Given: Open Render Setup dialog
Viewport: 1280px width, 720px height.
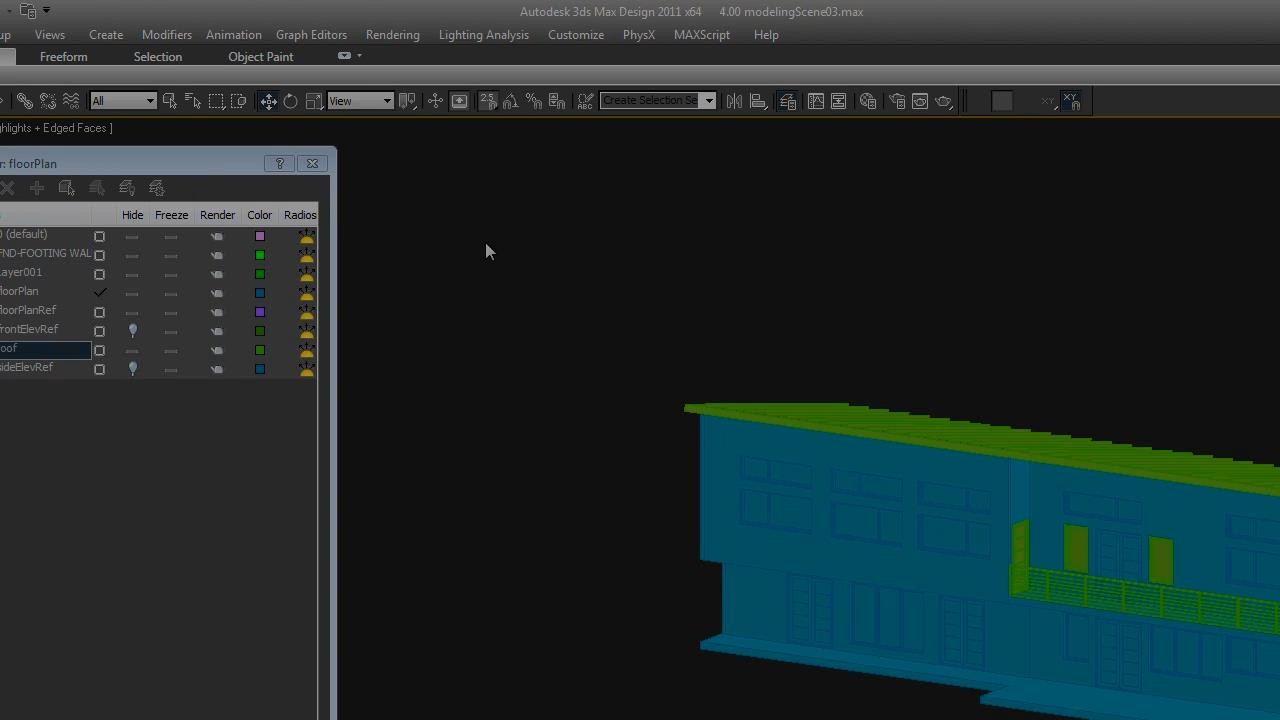Looking at the screenshot, I should pyautogui.click(x=896, y=101).
